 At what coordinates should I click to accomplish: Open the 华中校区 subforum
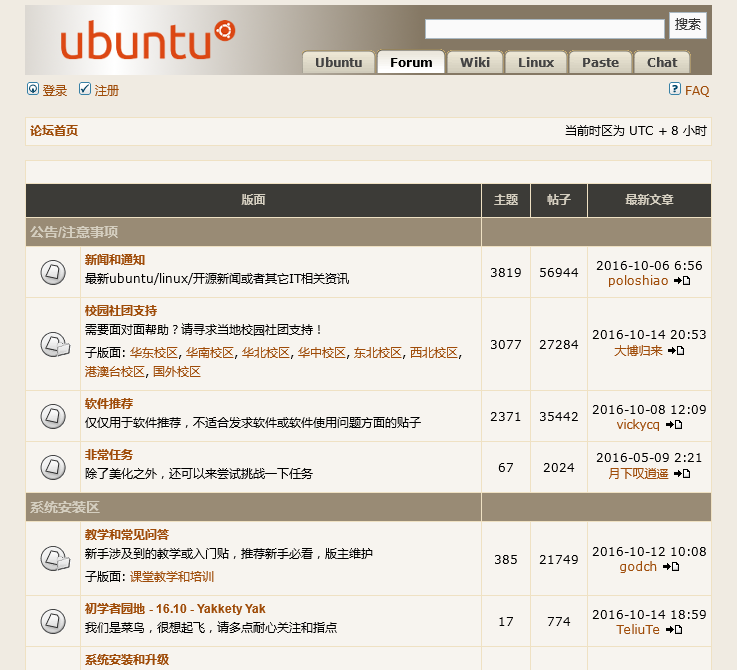pyautogui.click(x=321, y=353)
